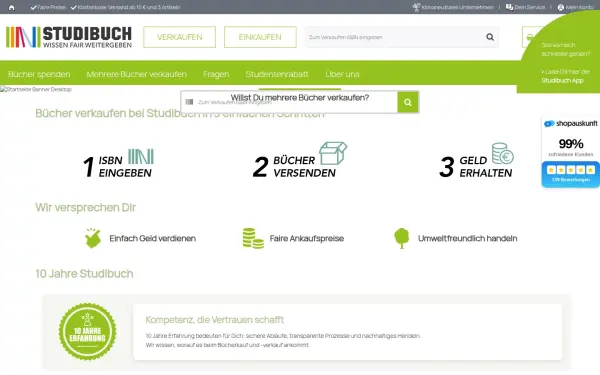
Task: Click the euro coins icon by Geld erhalten
Action: (503, 153)
